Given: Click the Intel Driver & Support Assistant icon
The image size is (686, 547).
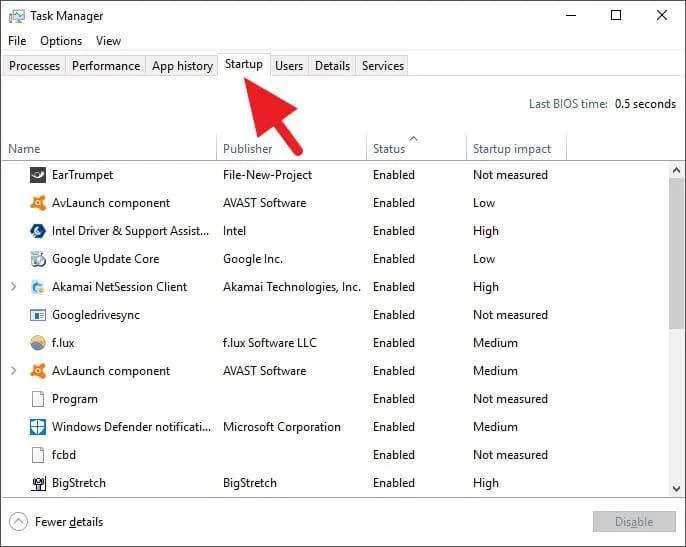Looking at the screenshot, I should (x=38, y=231).
